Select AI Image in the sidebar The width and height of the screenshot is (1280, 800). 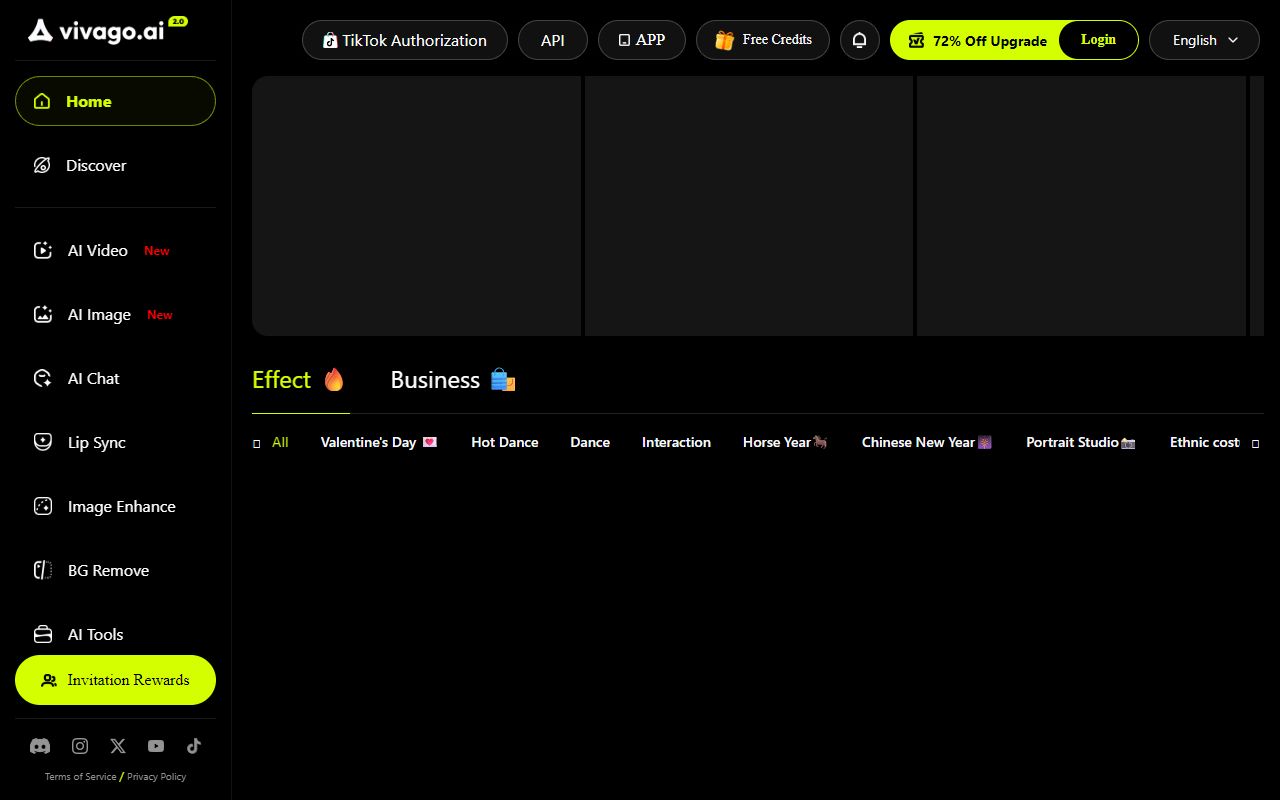(x=98, y=314)
